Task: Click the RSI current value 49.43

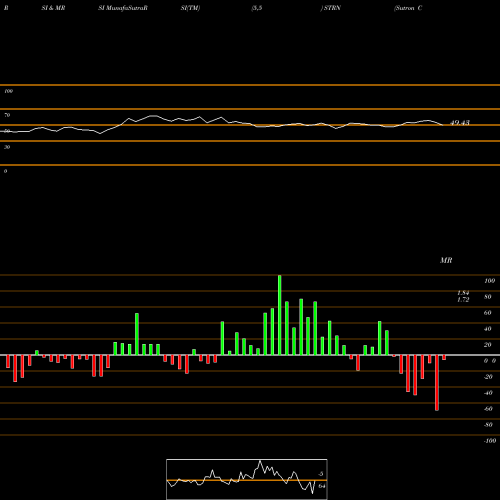Action: [x=460, y=123]
